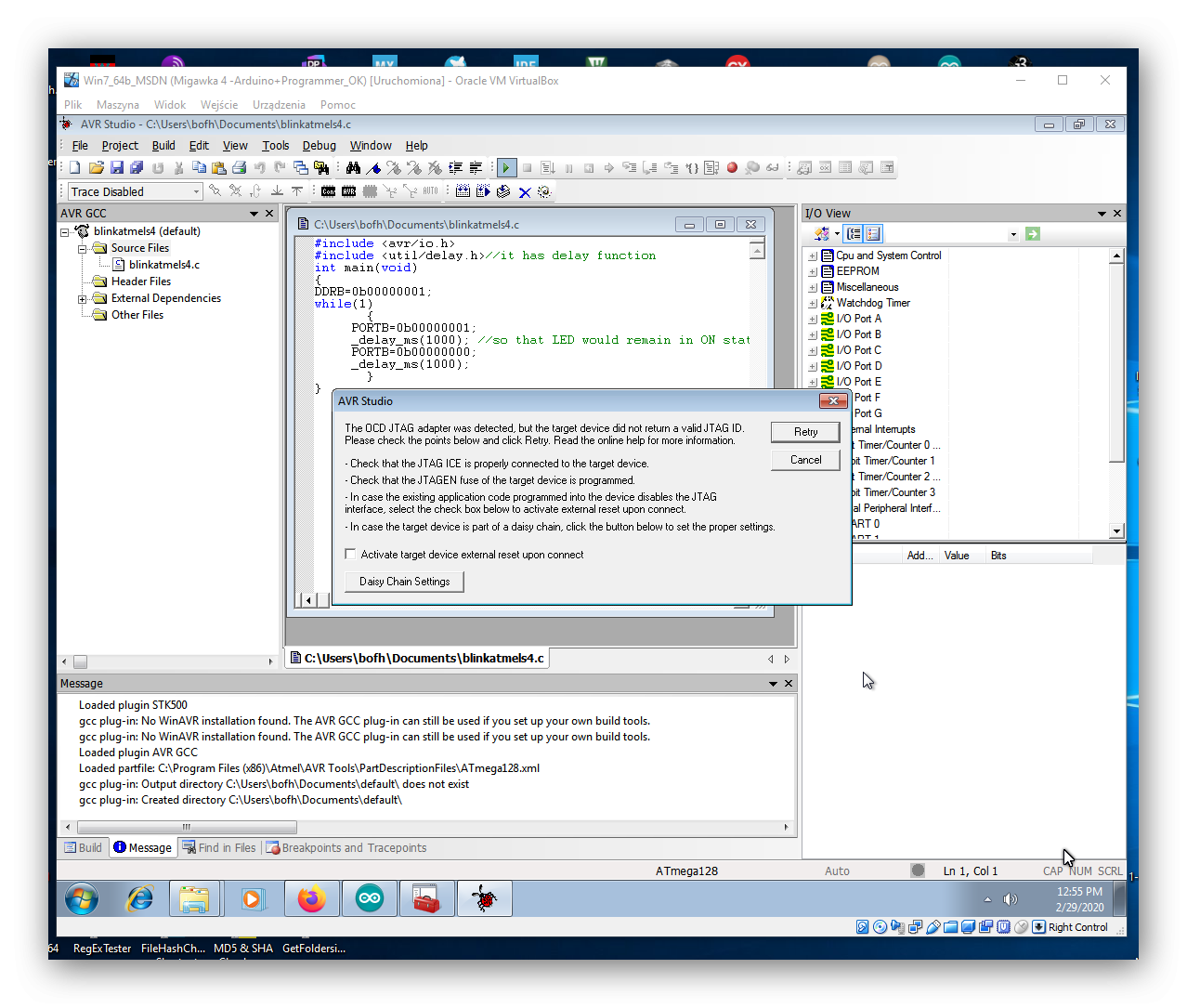
Task: Click the blue X clean build icon
Action: (x=525, y=192)
